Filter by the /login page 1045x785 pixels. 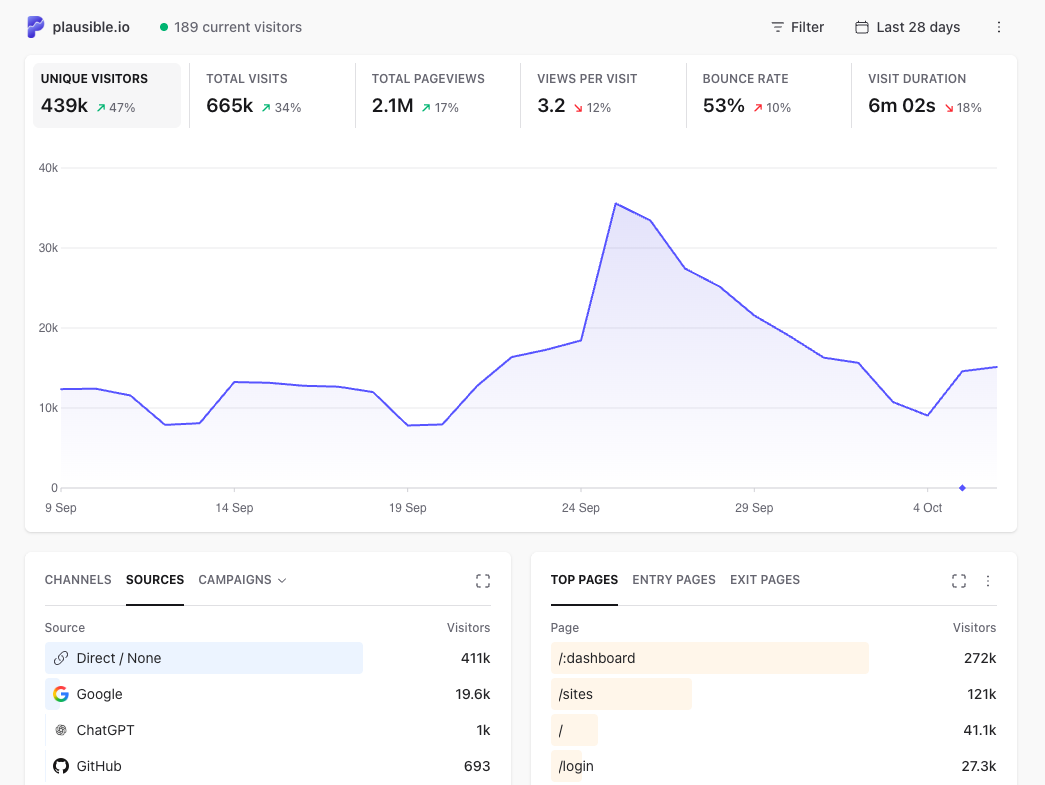(773, 766)
